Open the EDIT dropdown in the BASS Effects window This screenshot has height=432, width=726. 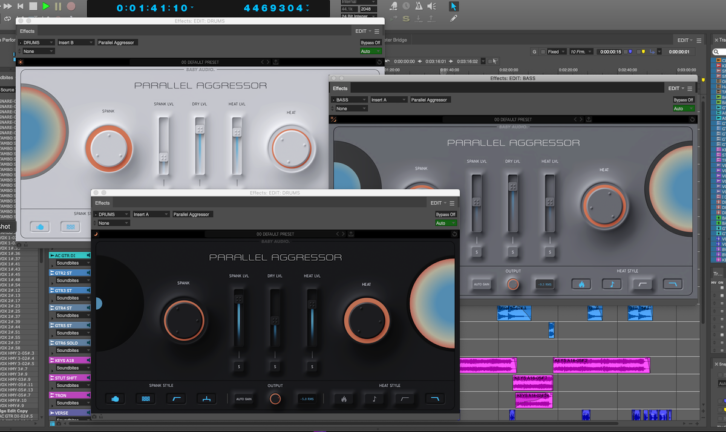675,88
